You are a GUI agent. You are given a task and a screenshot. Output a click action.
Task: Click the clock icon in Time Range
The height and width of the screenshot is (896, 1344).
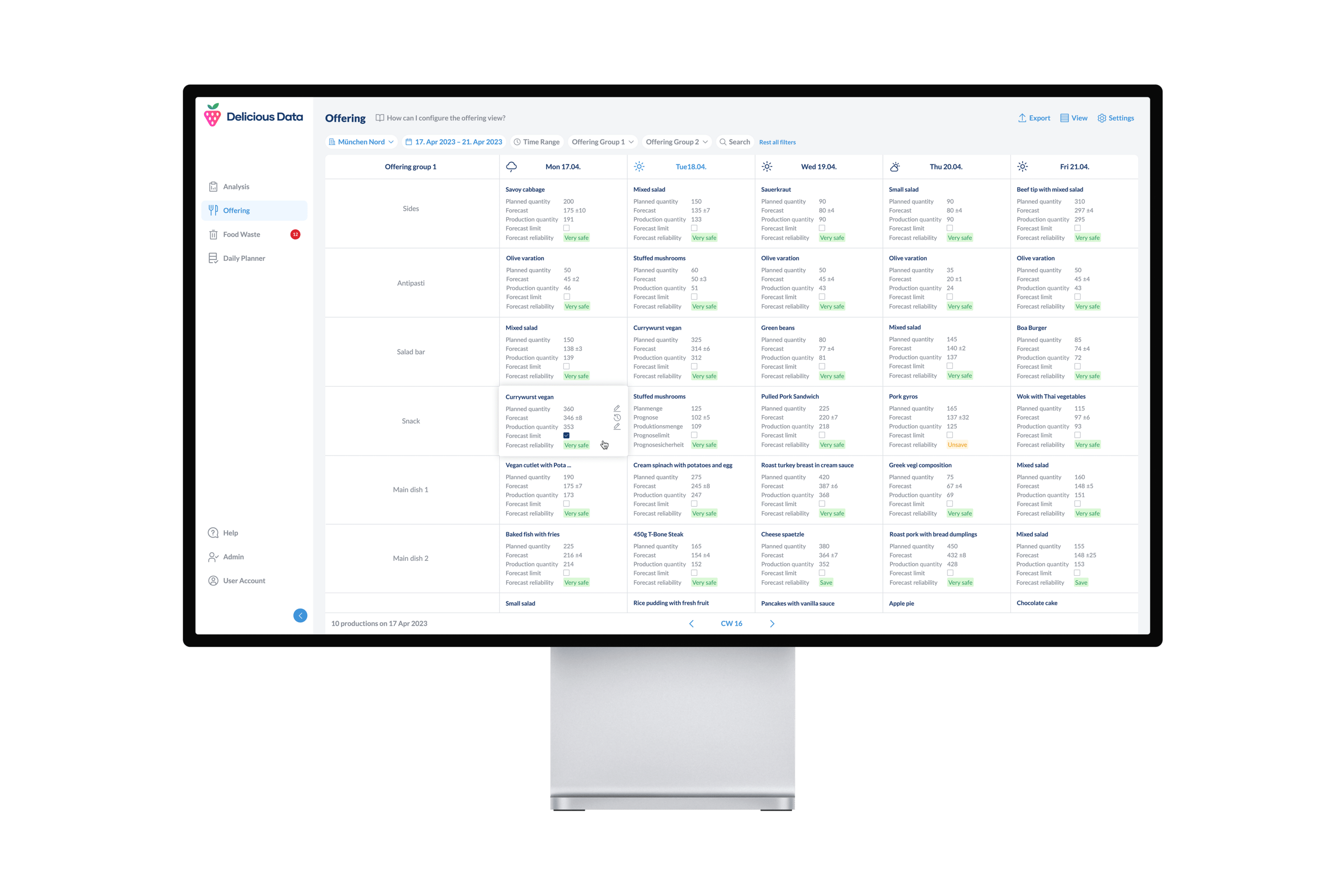pyautogui.click(x=517, y=142)
